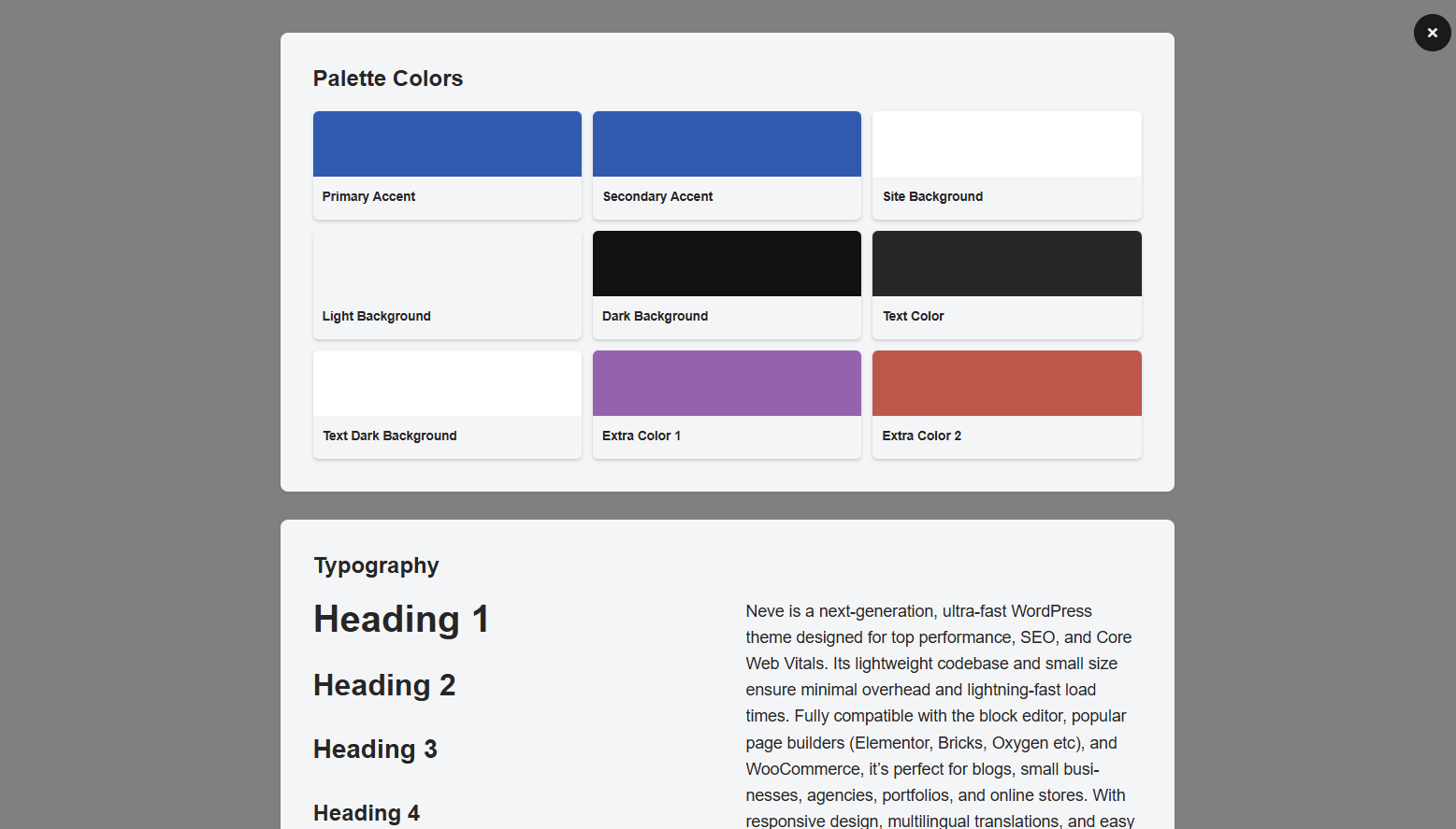
Task: Click the Light Background color swatch
Action: tap(447, 264)
